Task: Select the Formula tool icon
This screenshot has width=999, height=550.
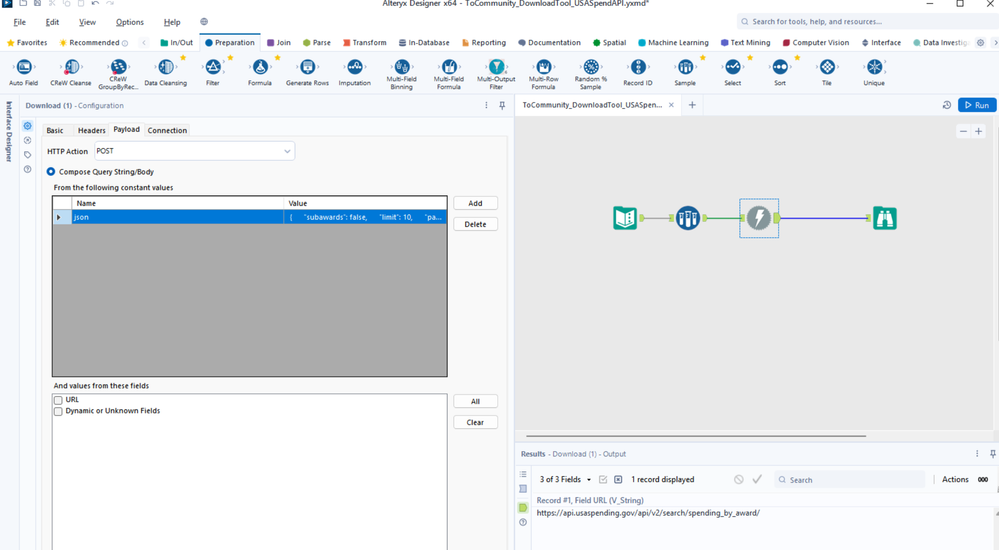Action: point(260,67)
